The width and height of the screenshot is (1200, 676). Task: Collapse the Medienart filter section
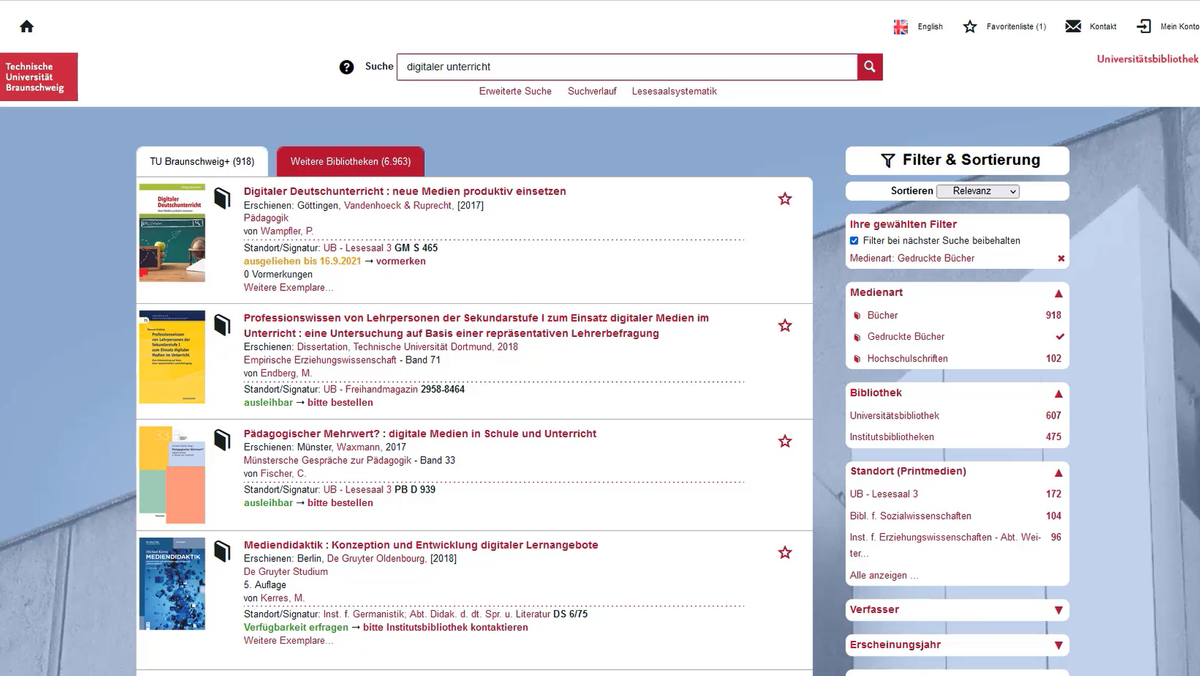click(1058, 294)
